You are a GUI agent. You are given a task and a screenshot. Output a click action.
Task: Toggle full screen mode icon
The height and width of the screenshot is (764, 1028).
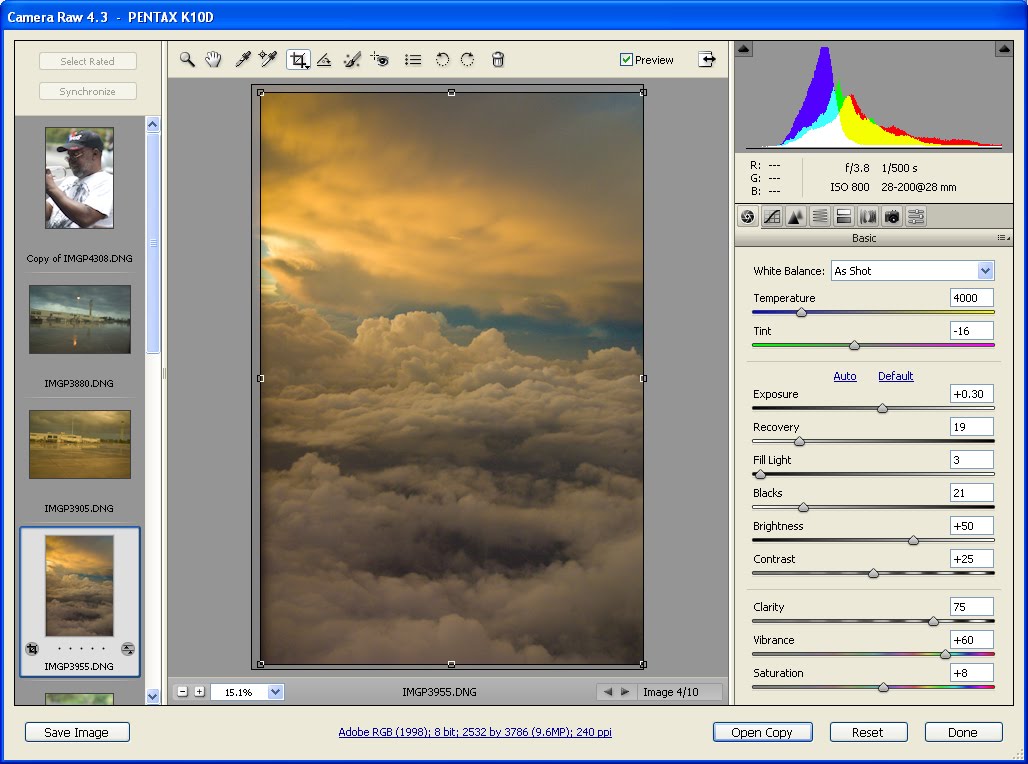(707, 59)
